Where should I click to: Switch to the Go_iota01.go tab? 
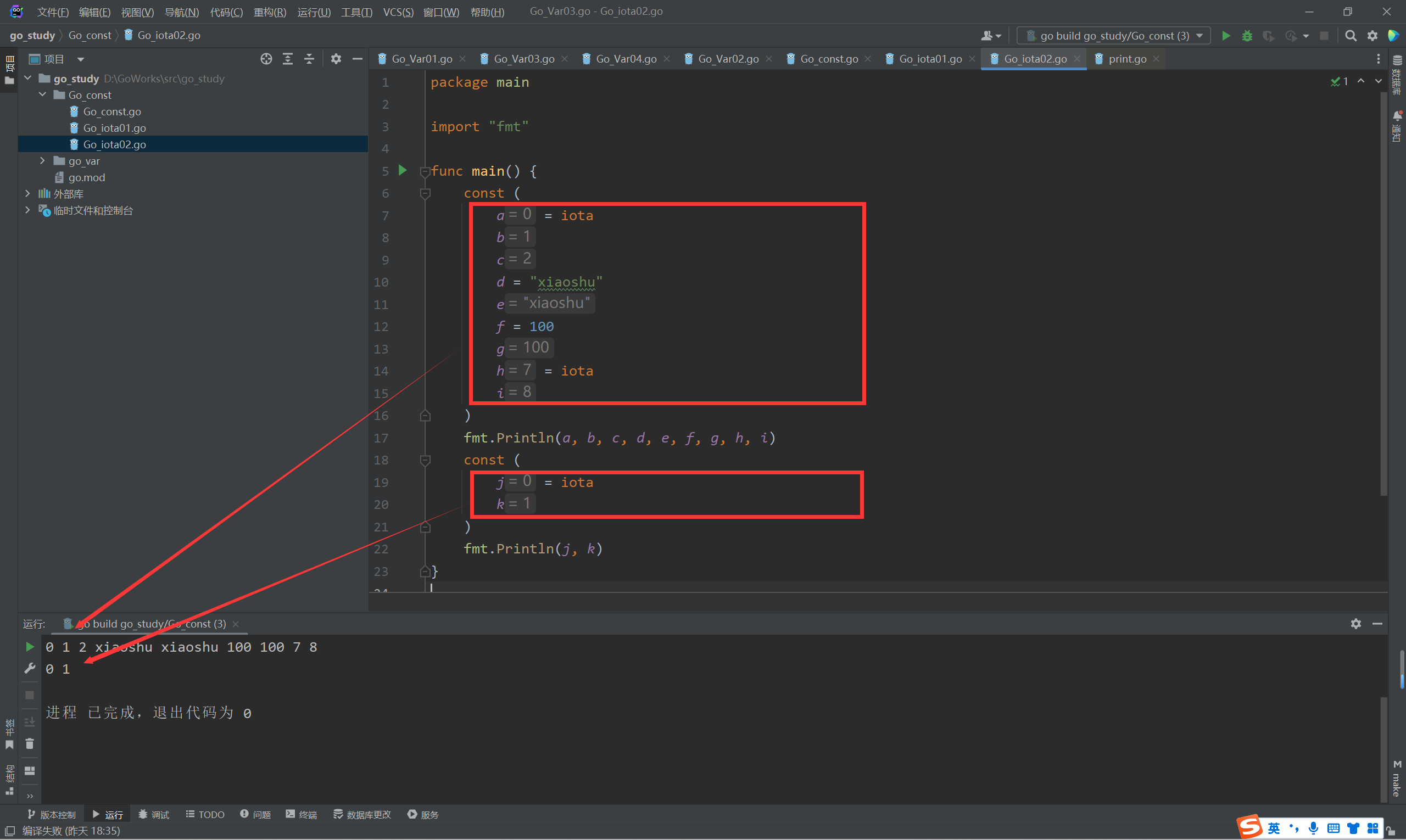click(930, 59)
